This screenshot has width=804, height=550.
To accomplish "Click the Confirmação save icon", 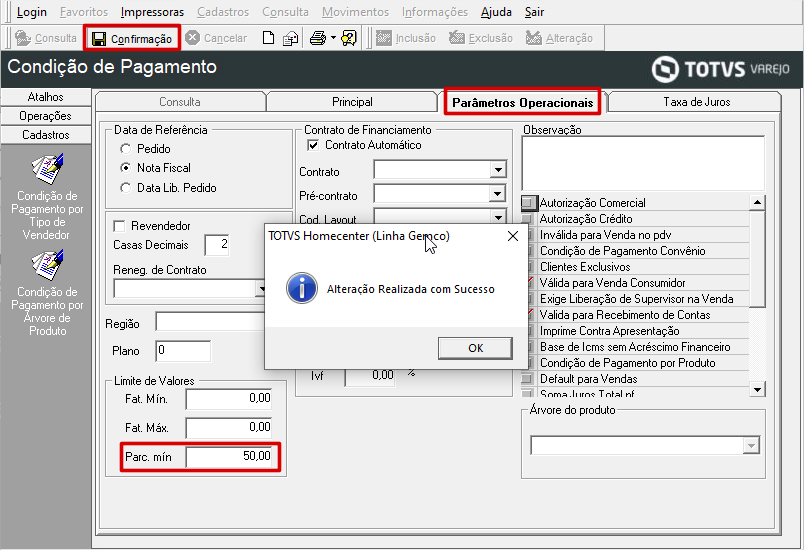I will coord(98,39).
